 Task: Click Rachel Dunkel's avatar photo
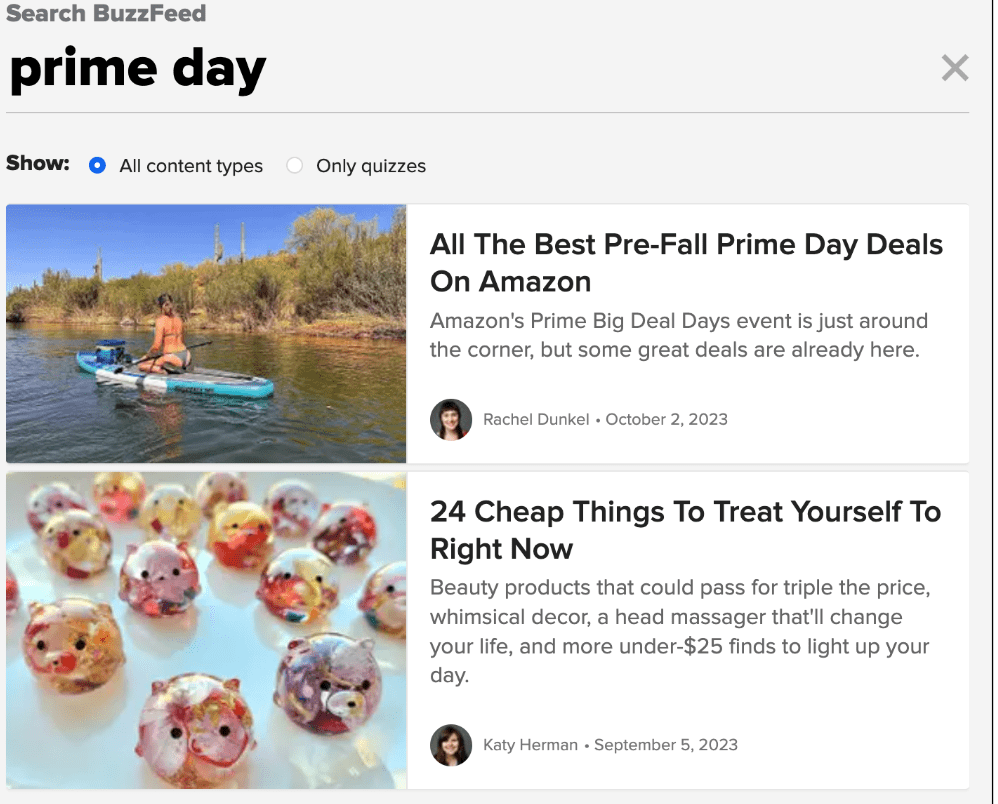451,420
